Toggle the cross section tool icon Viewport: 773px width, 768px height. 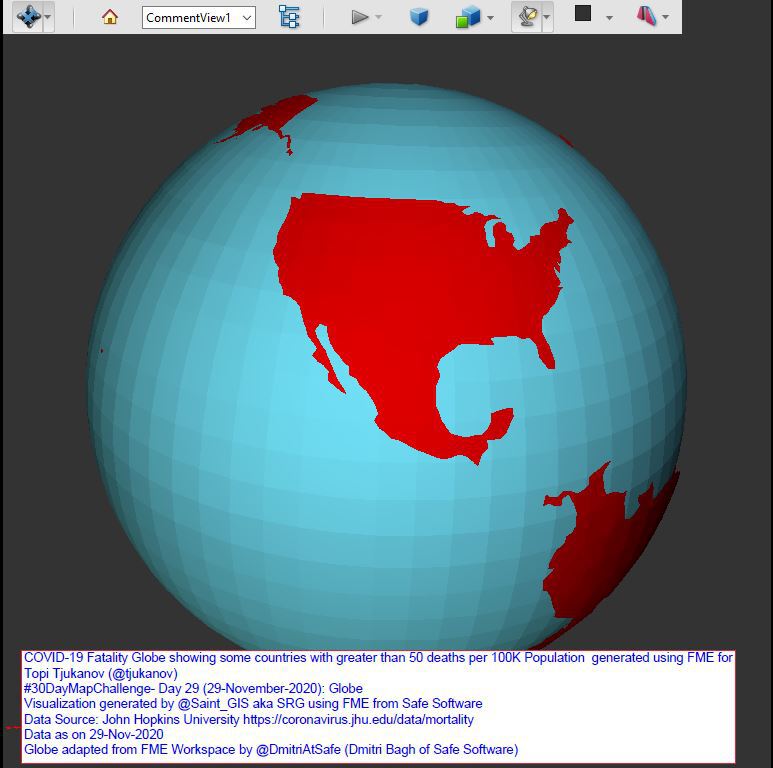(646, 16)
